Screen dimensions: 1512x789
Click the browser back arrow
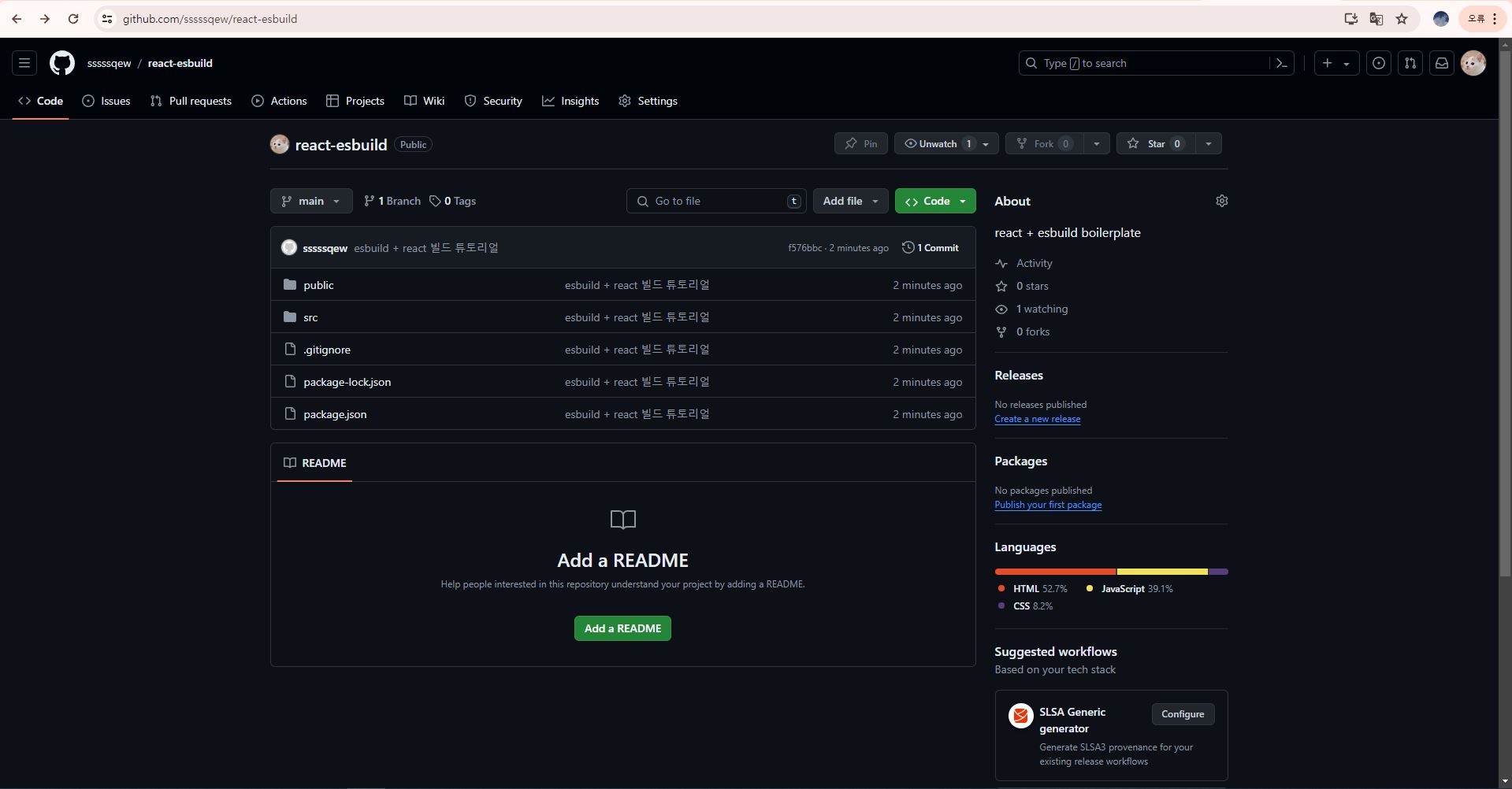point(17,19)
